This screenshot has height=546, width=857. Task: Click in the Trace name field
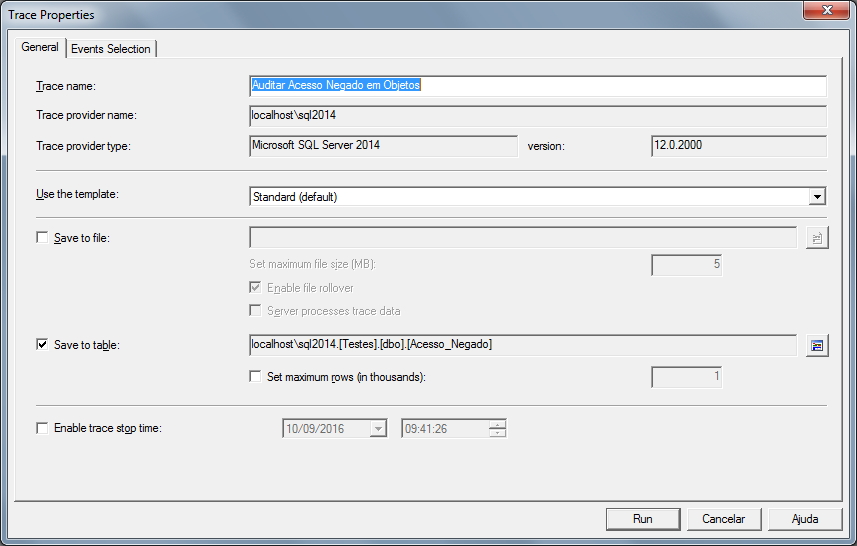pos(538,85)
